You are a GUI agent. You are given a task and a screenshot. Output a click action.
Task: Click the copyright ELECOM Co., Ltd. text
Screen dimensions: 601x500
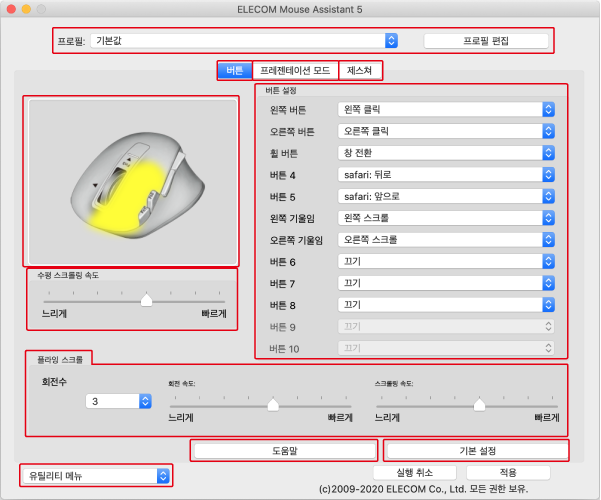click(x=423, y=489)
